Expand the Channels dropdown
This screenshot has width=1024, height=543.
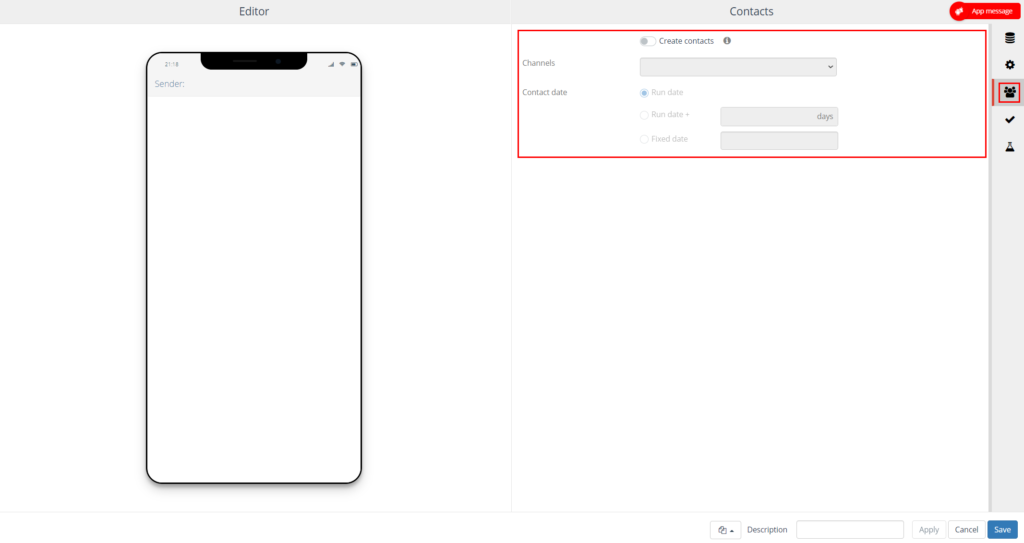[738, 67]
